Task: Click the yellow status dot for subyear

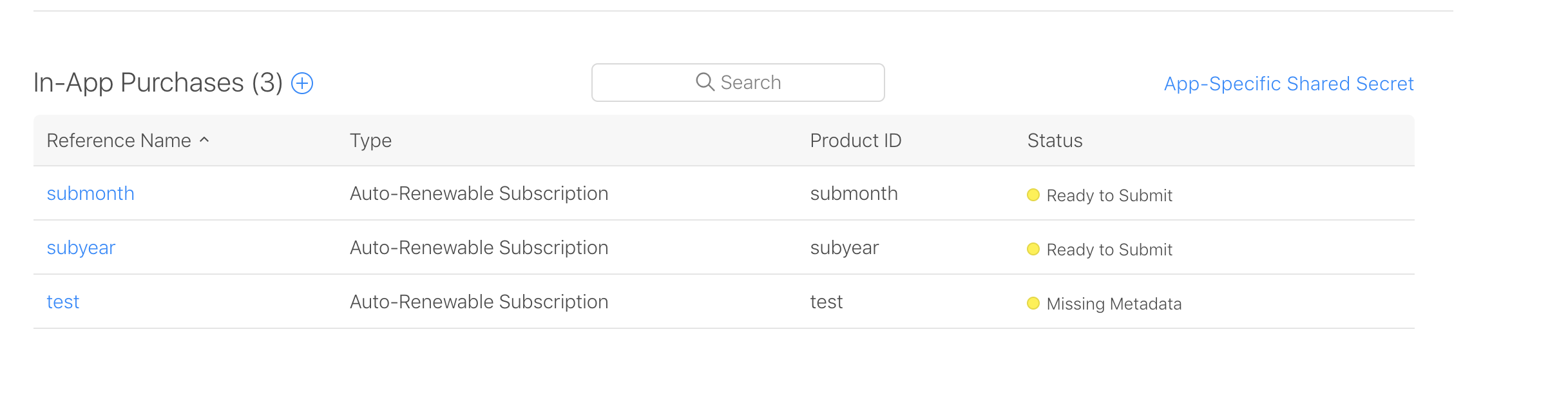Action: [1033, 249]
